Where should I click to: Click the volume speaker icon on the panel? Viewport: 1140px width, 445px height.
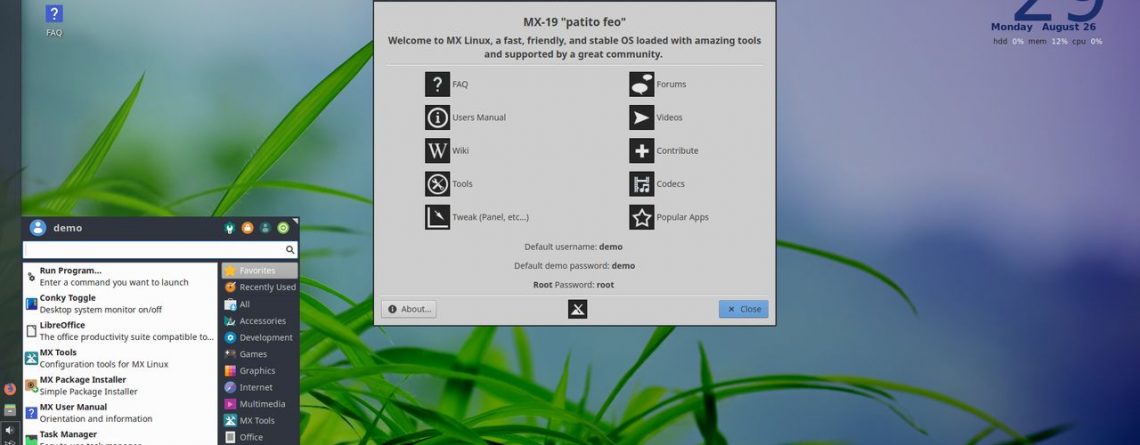point(9,430)
